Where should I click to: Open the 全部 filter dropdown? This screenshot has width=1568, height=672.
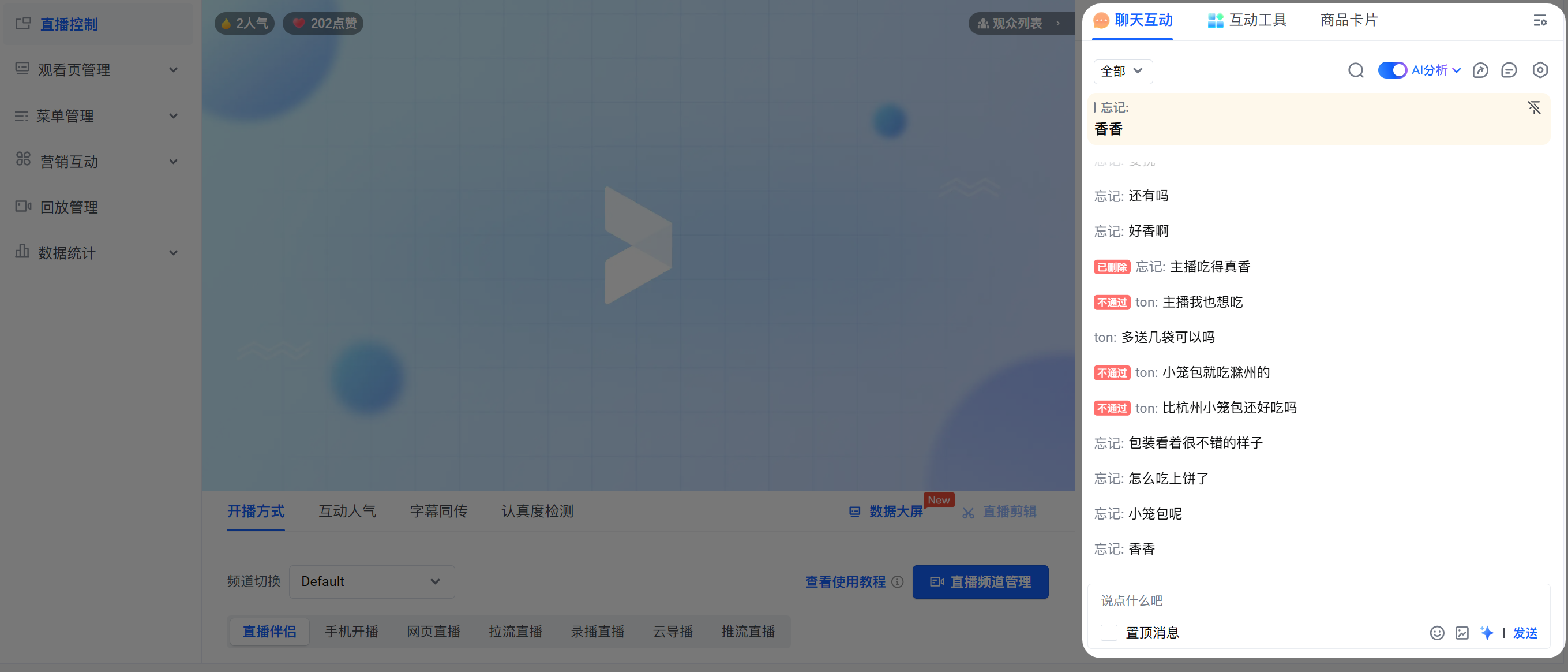tap(1123, 71)
